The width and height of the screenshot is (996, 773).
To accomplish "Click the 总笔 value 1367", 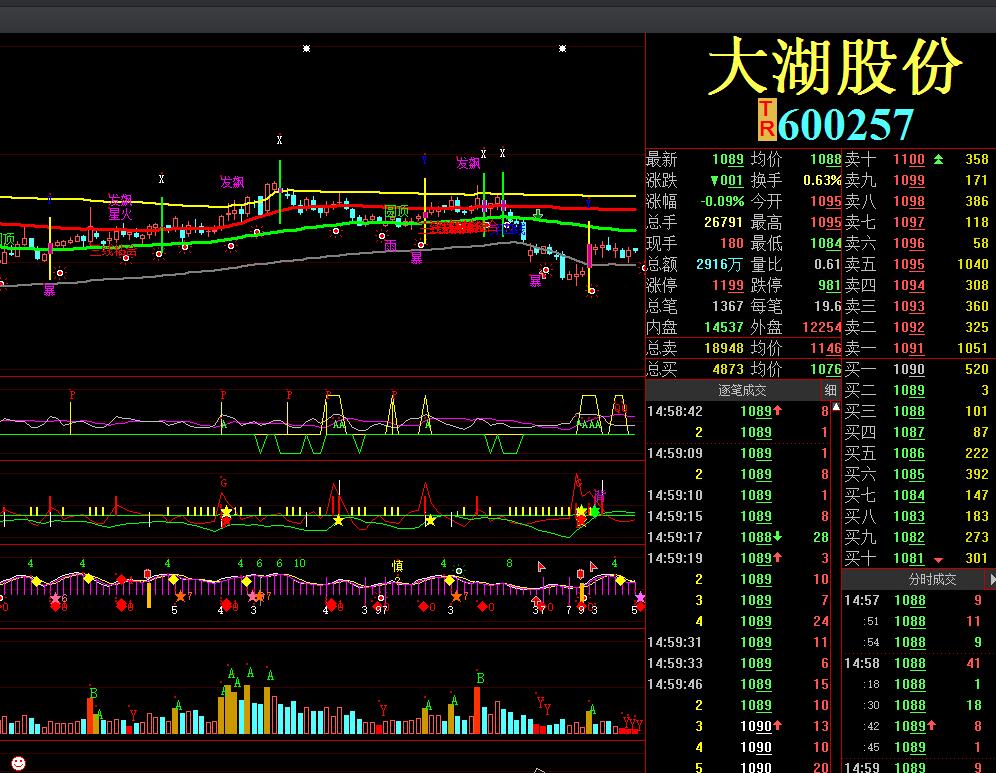I will pyautogui.click(x=727, y=306).
